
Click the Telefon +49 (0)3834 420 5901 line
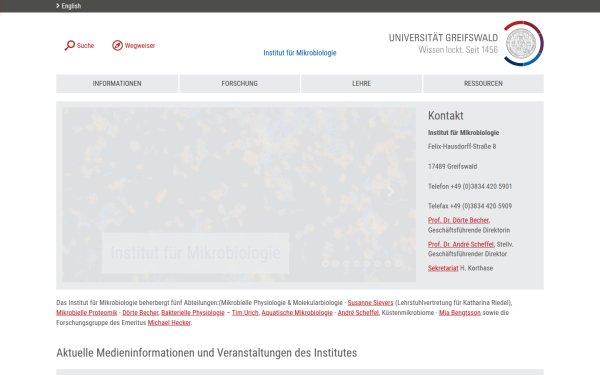pos(470,186)
